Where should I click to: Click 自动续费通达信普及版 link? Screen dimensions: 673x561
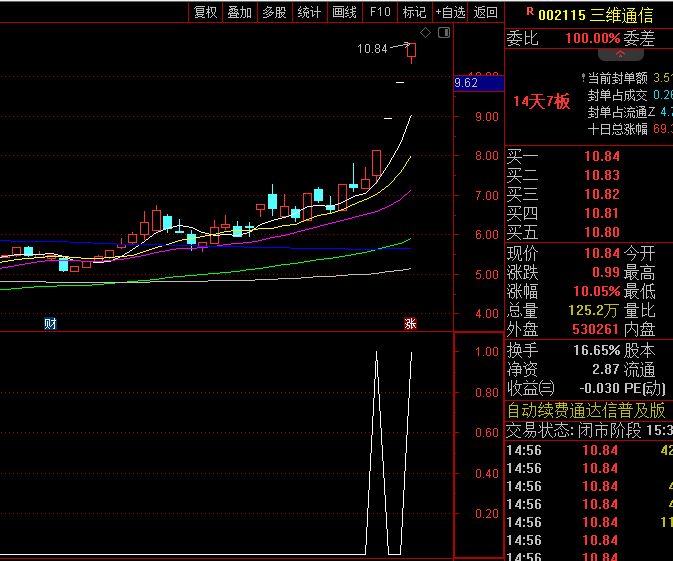point(586,410)
